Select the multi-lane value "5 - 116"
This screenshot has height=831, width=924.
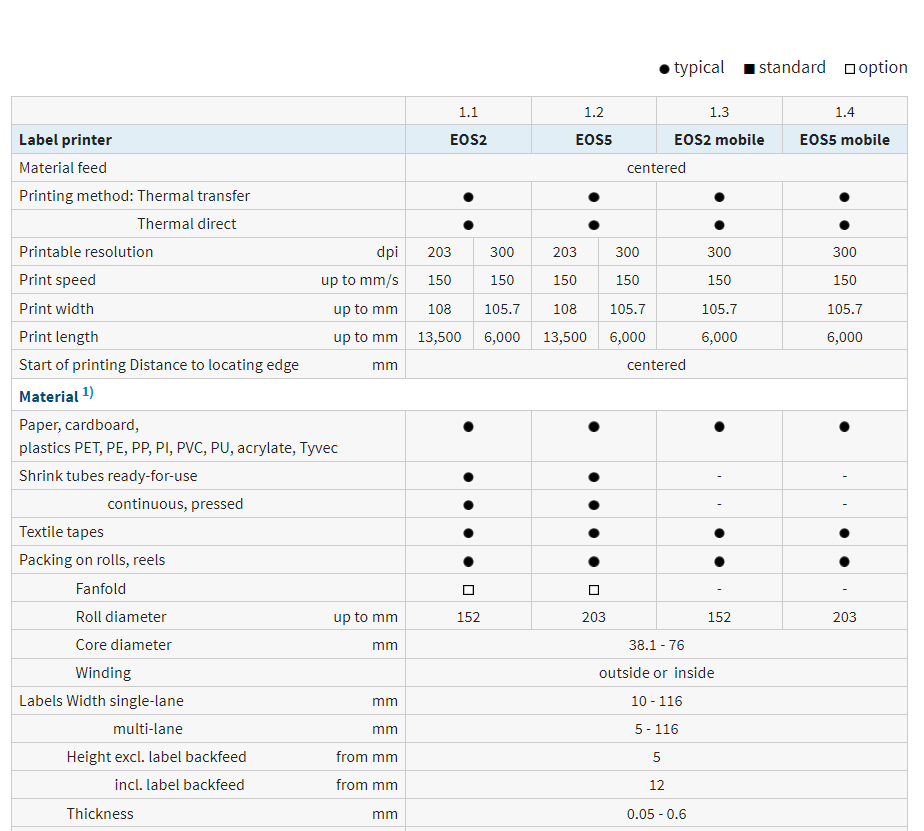(656, 729)
